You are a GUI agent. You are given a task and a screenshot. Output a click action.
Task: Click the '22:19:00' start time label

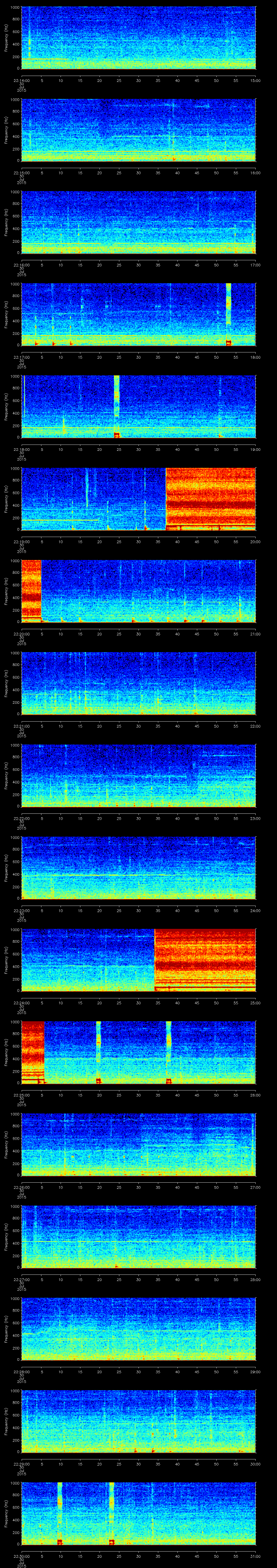[x=22, y=542]
